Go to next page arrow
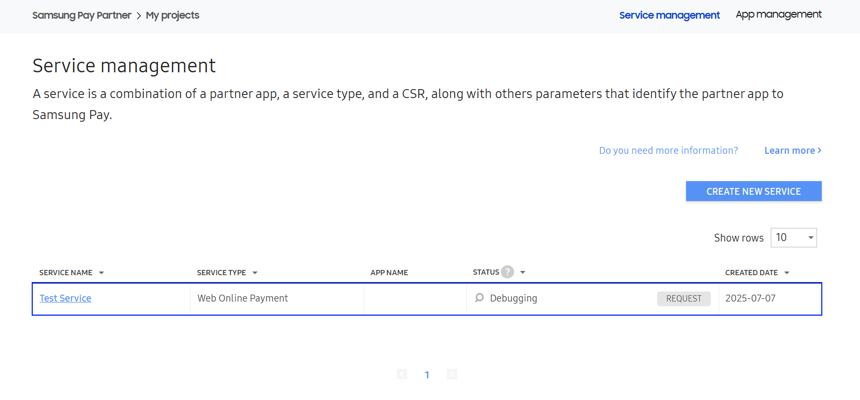This screenshot has height=400, width=860. [x=451, y=374]
